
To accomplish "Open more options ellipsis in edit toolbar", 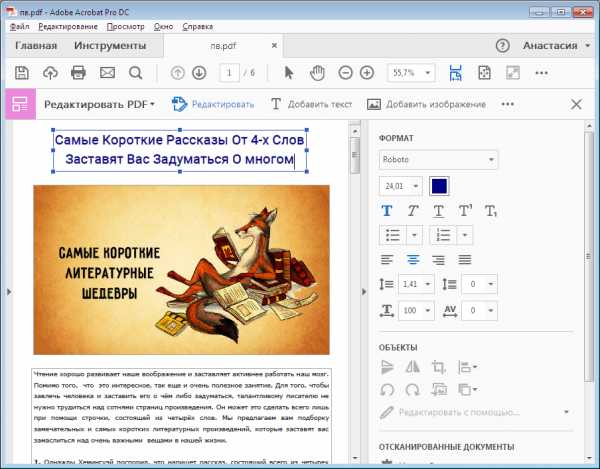I will pos(508,104).
